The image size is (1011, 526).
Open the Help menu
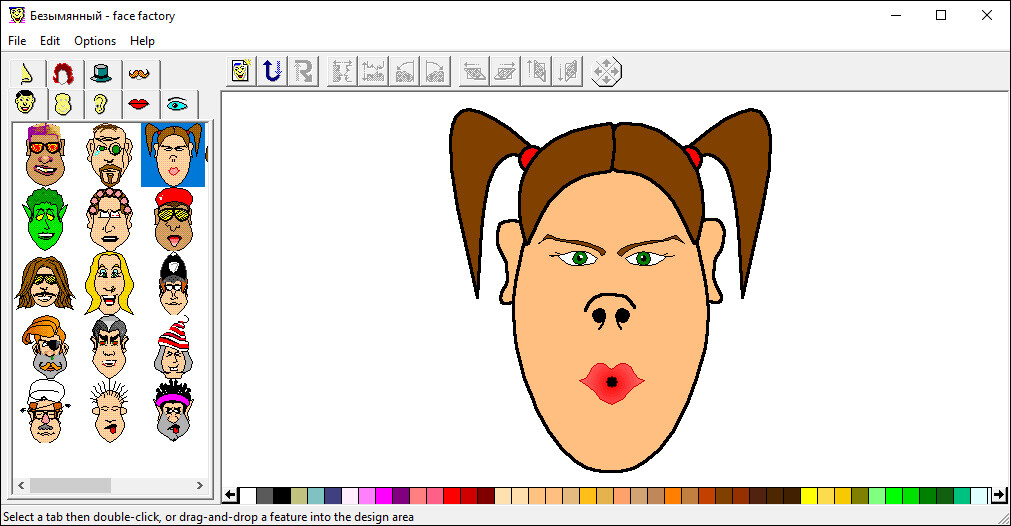pyautogui.click(x=142, y=41)
